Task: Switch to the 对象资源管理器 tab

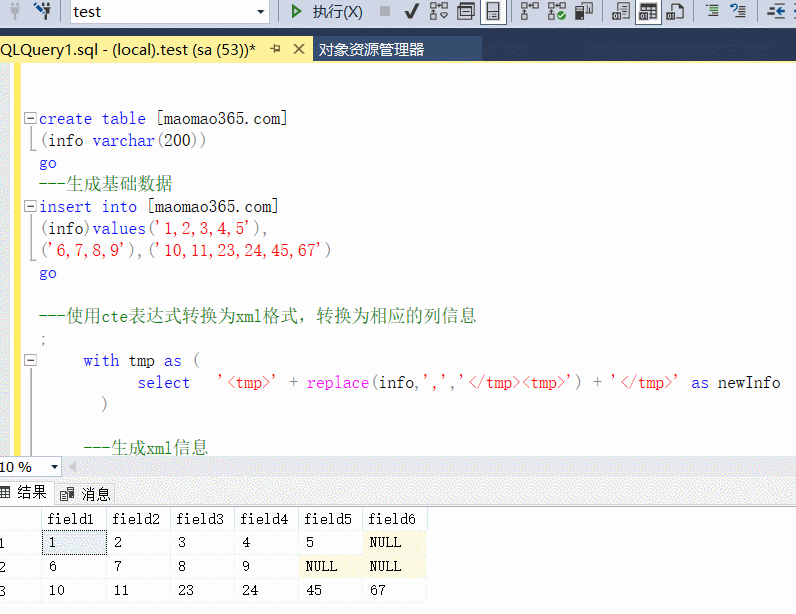Action: (371, 49)
